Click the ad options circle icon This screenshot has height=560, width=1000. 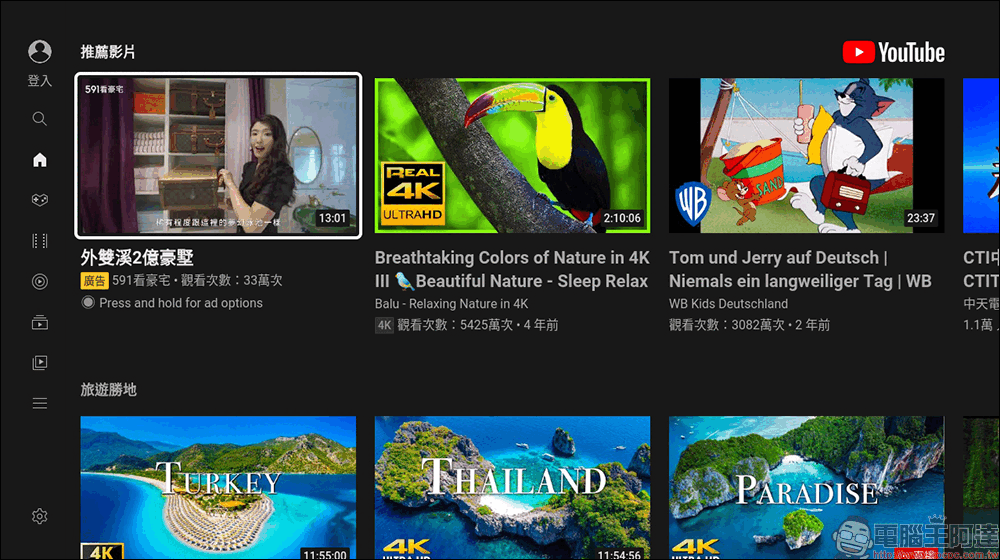pos(88,302)
